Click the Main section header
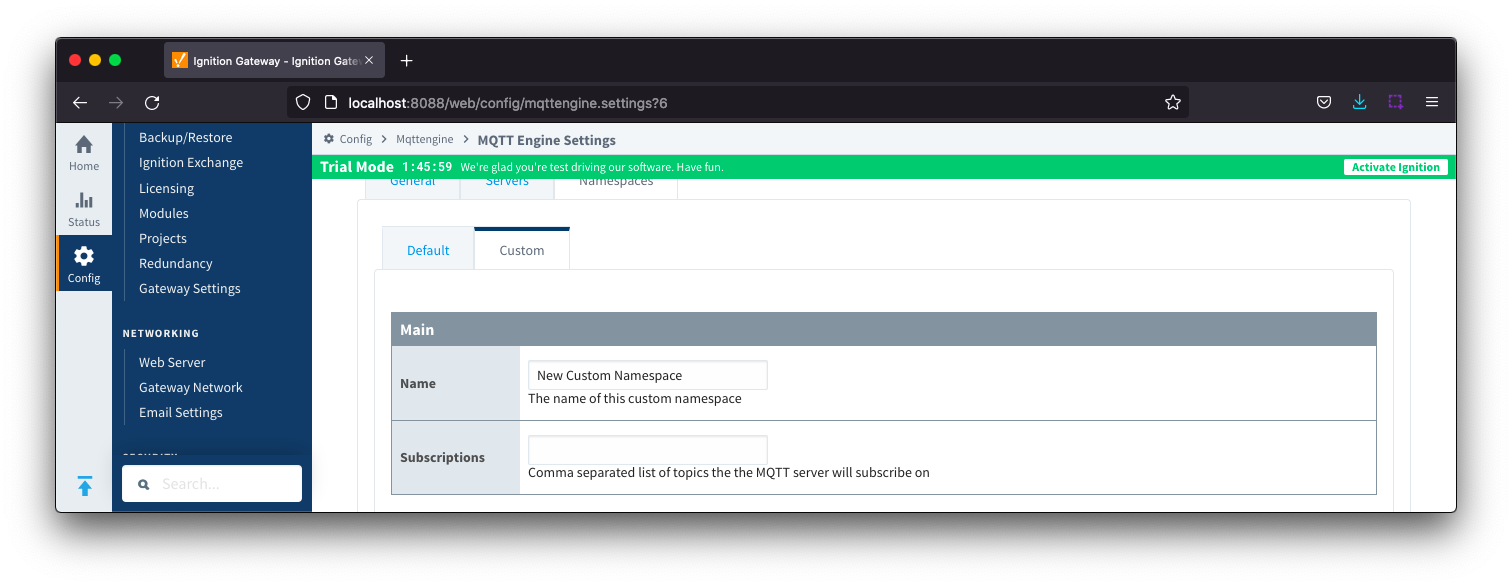 tap(884, 329)
